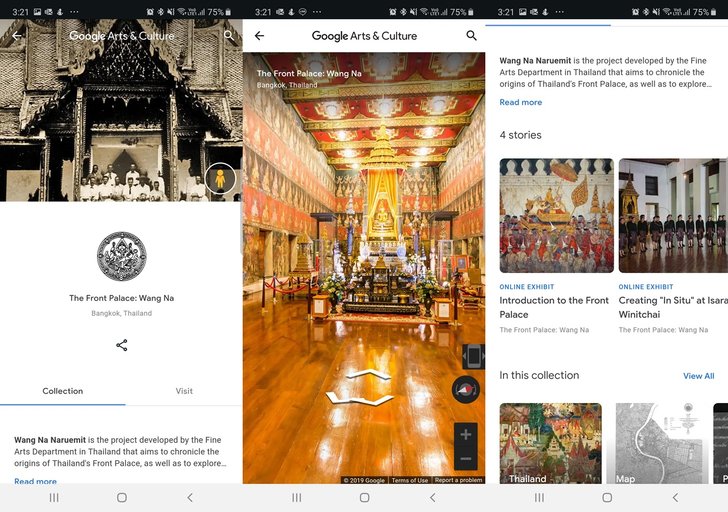Open the round Wang Na emblem logo
This screenshot has width=728, height=512.
122,257
